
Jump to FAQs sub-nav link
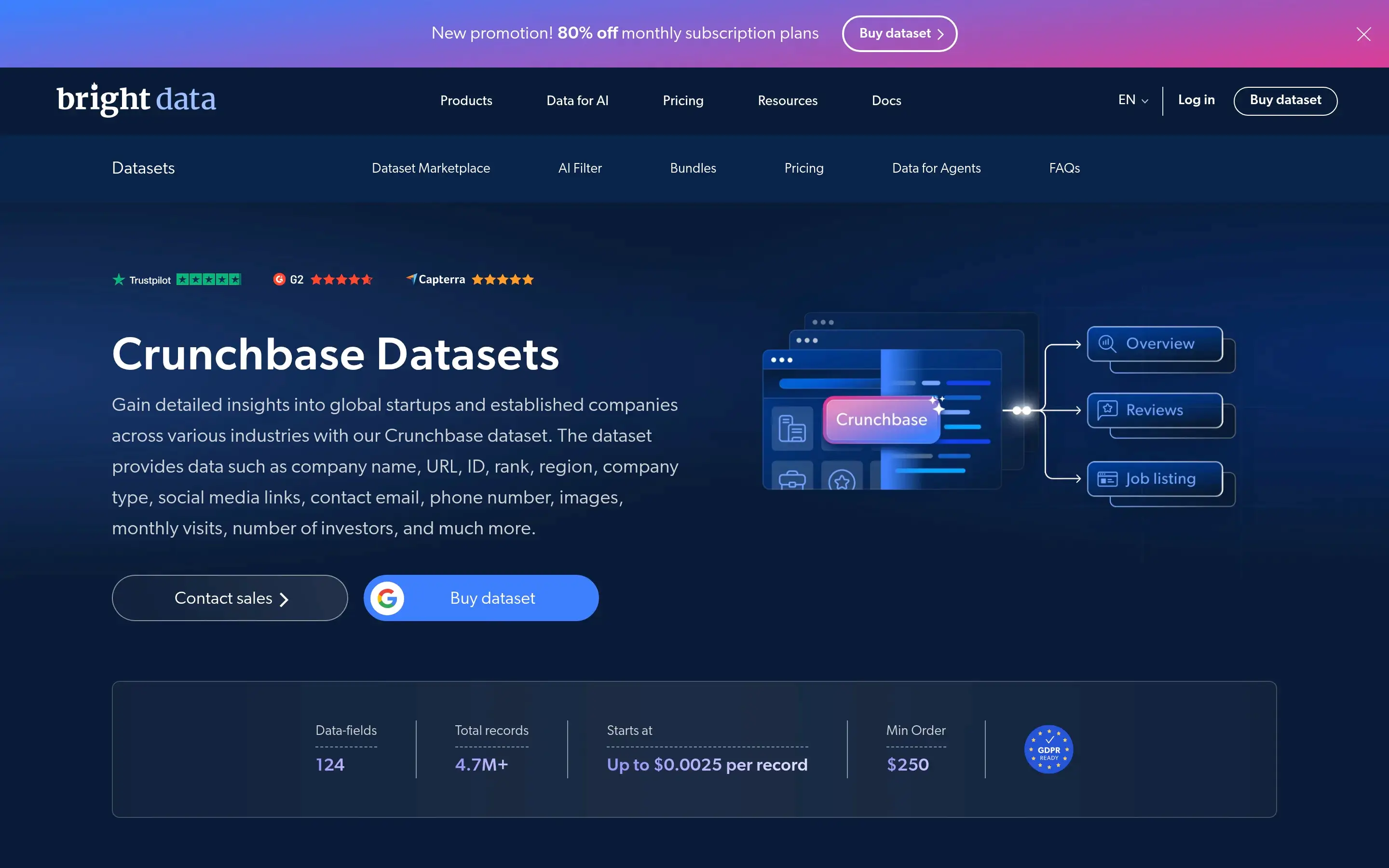coord(1064,168)
